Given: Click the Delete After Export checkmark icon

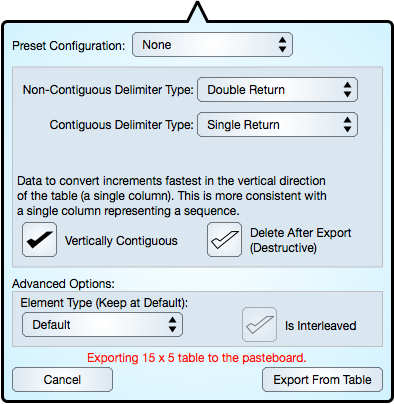Looking at the screenshot, I should point(224,240).
